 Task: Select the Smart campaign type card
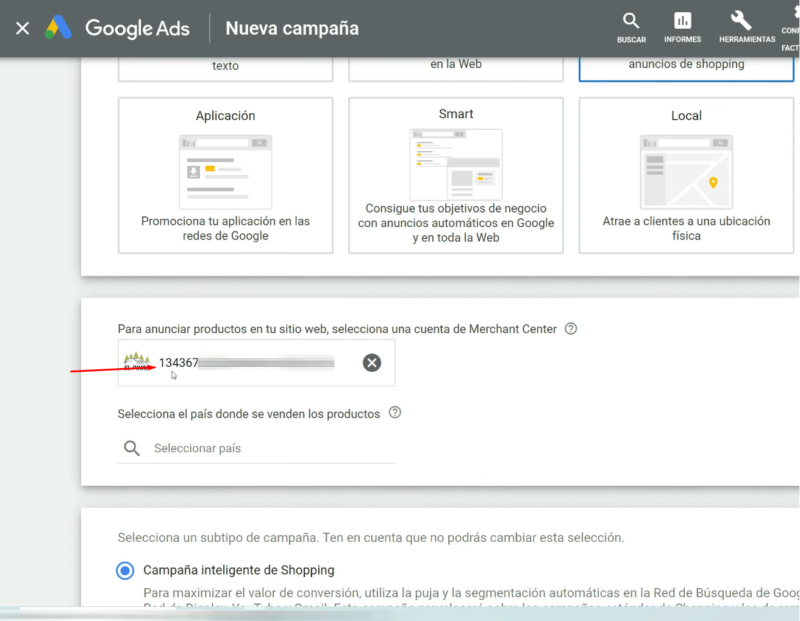click(456, 176)
